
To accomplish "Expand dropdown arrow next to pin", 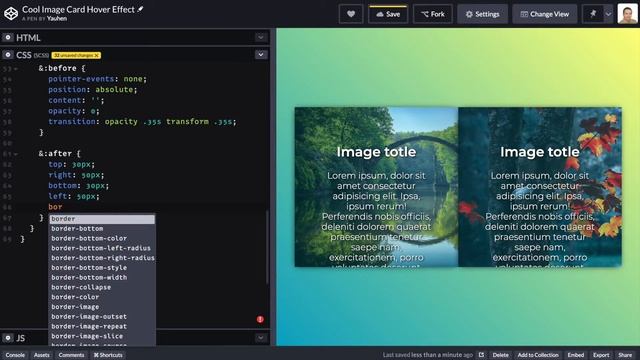I will pyautogui.click(x=608, y=14).
